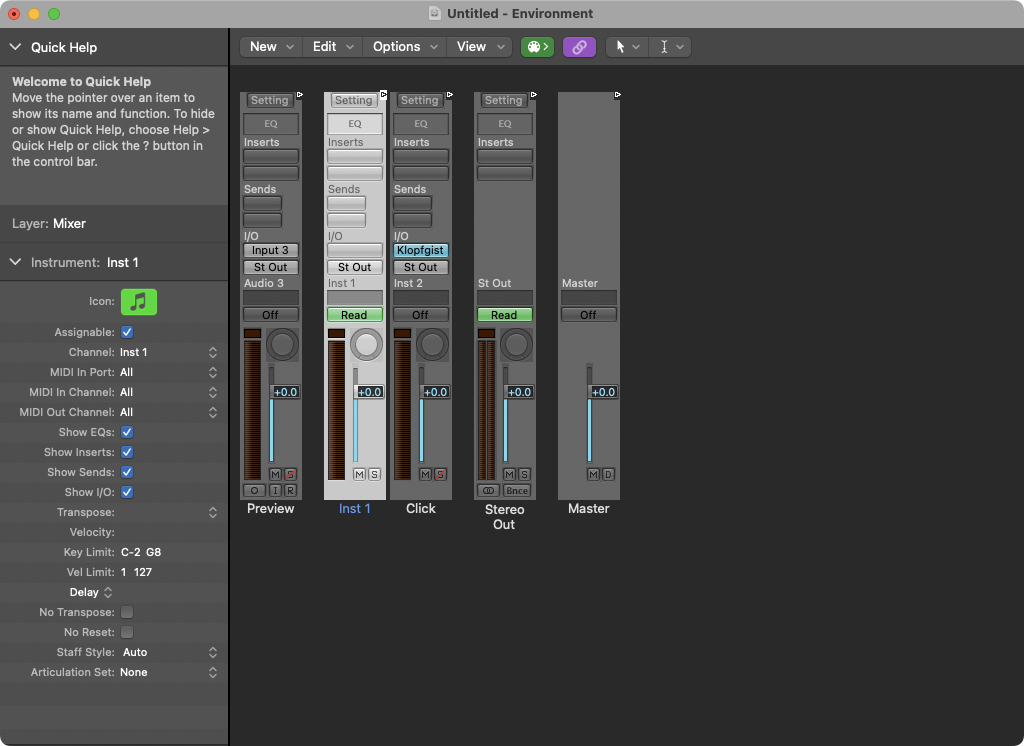
Task: Open the Staff Style dropdown
Action: coord(168,652)
